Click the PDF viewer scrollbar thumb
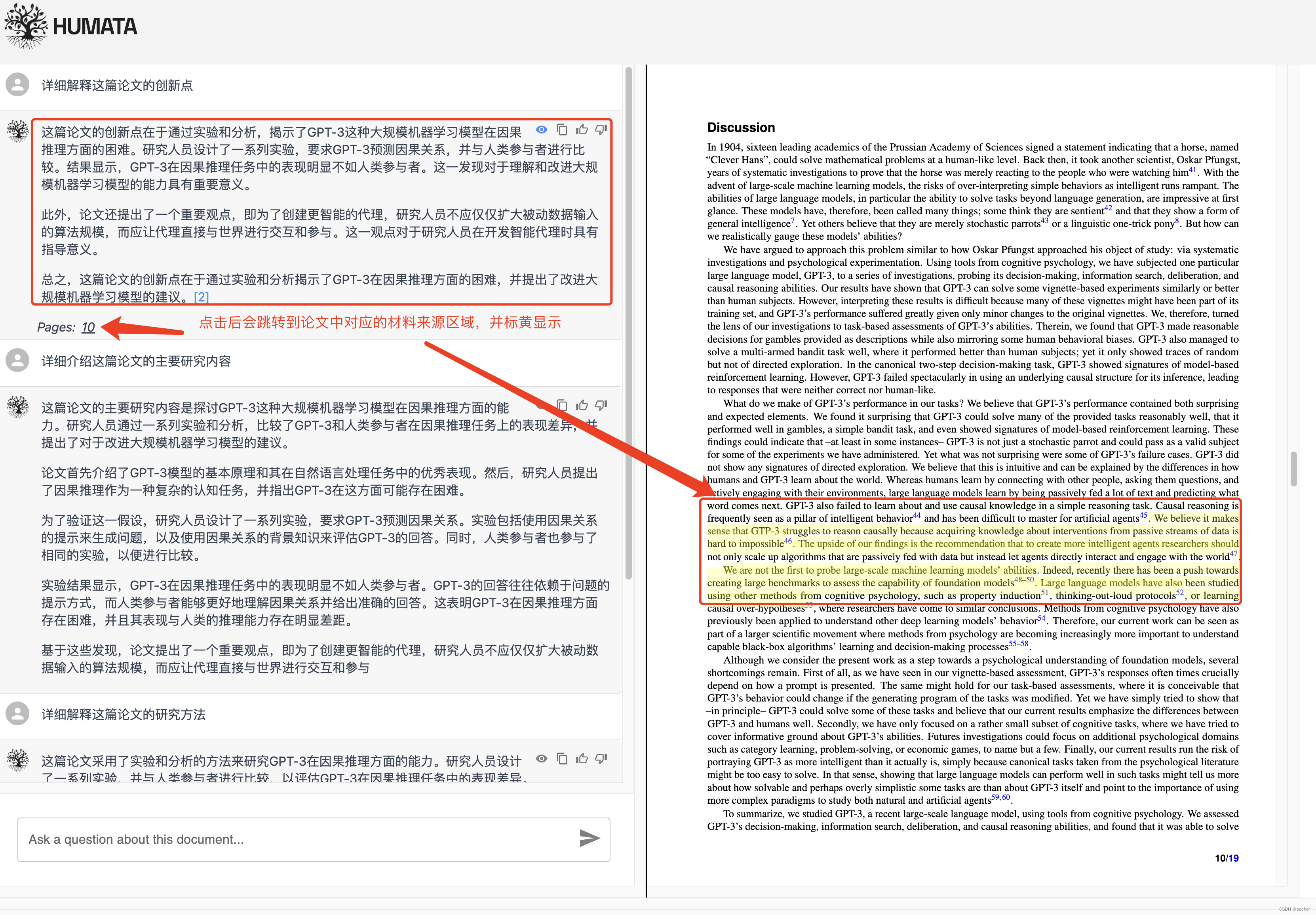This screenshot has height=915, width=1316. click(1293, 468)
